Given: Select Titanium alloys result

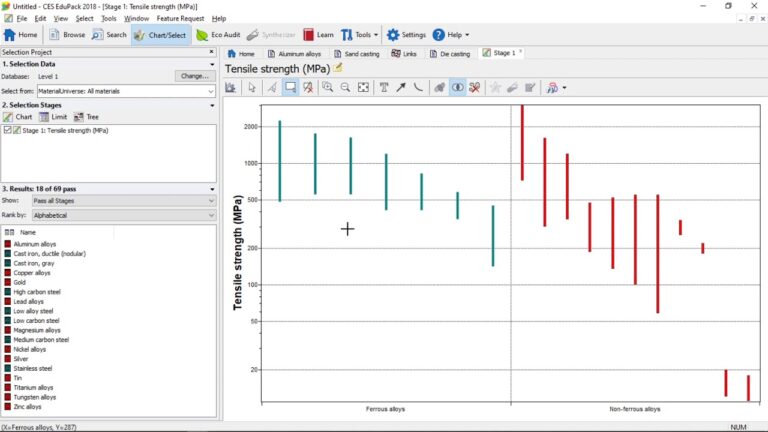Looking at the screenshot, I should (33, 387).
